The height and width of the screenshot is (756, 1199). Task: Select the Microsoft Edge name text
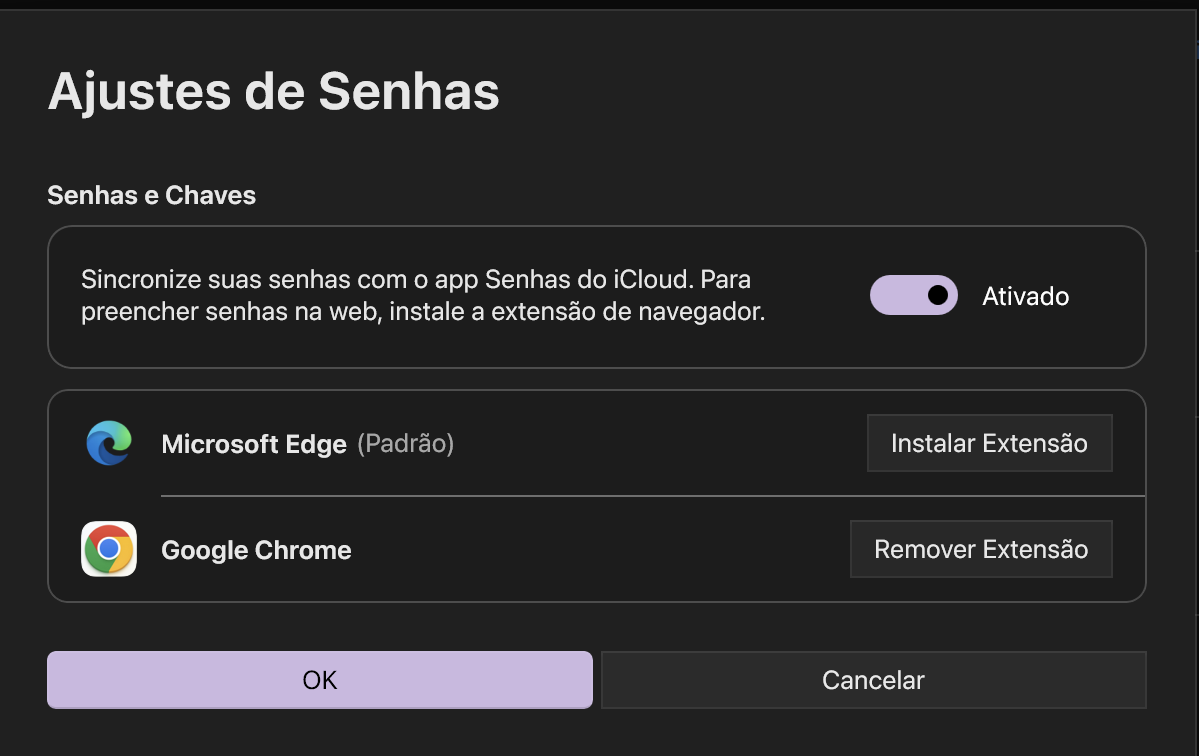pos(253,444)
